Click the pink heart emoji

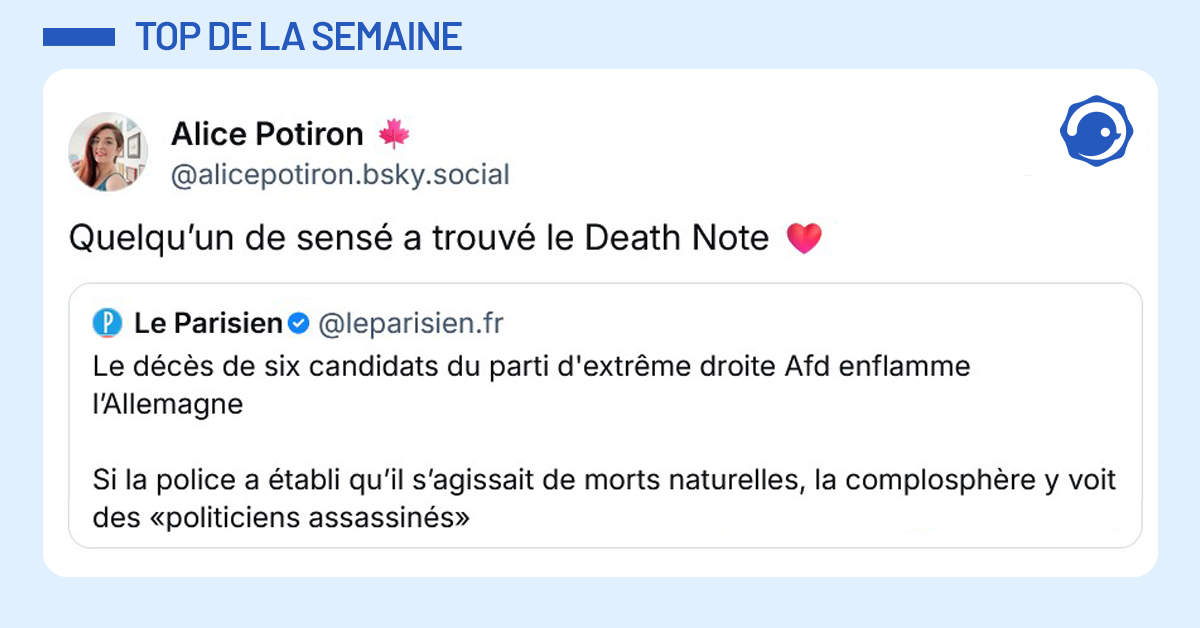[x=804, y=239]
